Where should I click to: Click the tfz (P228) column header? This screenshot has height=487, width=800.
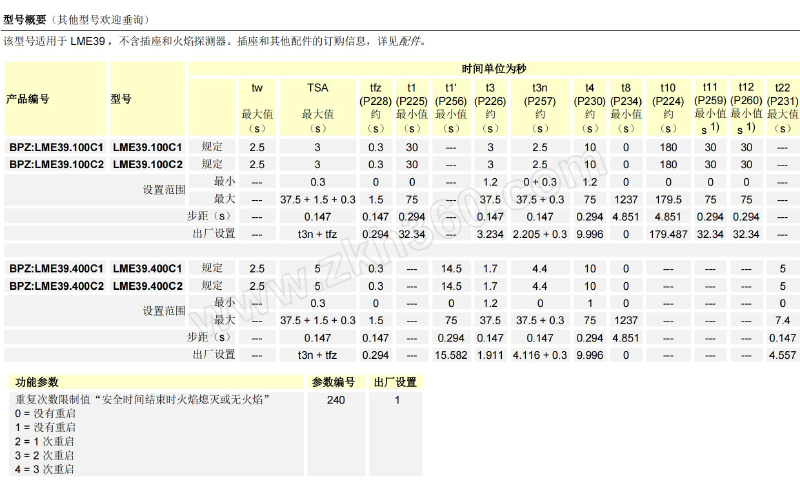pyautogui.click(x=376, y=107)
